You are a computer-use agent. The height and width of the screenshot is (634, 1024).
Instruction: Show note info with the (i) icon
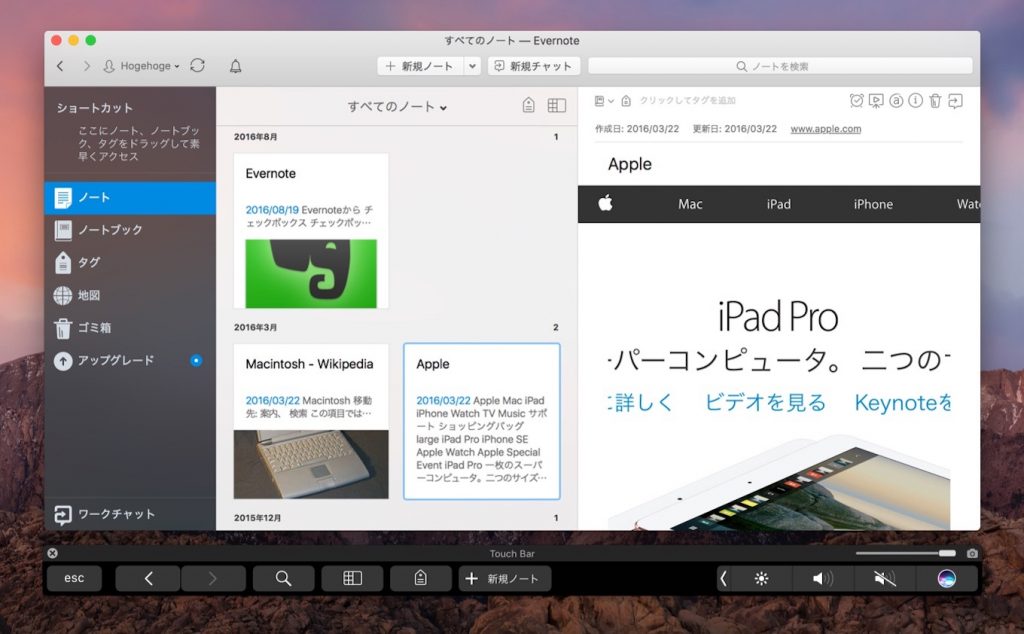click(915, 101)
